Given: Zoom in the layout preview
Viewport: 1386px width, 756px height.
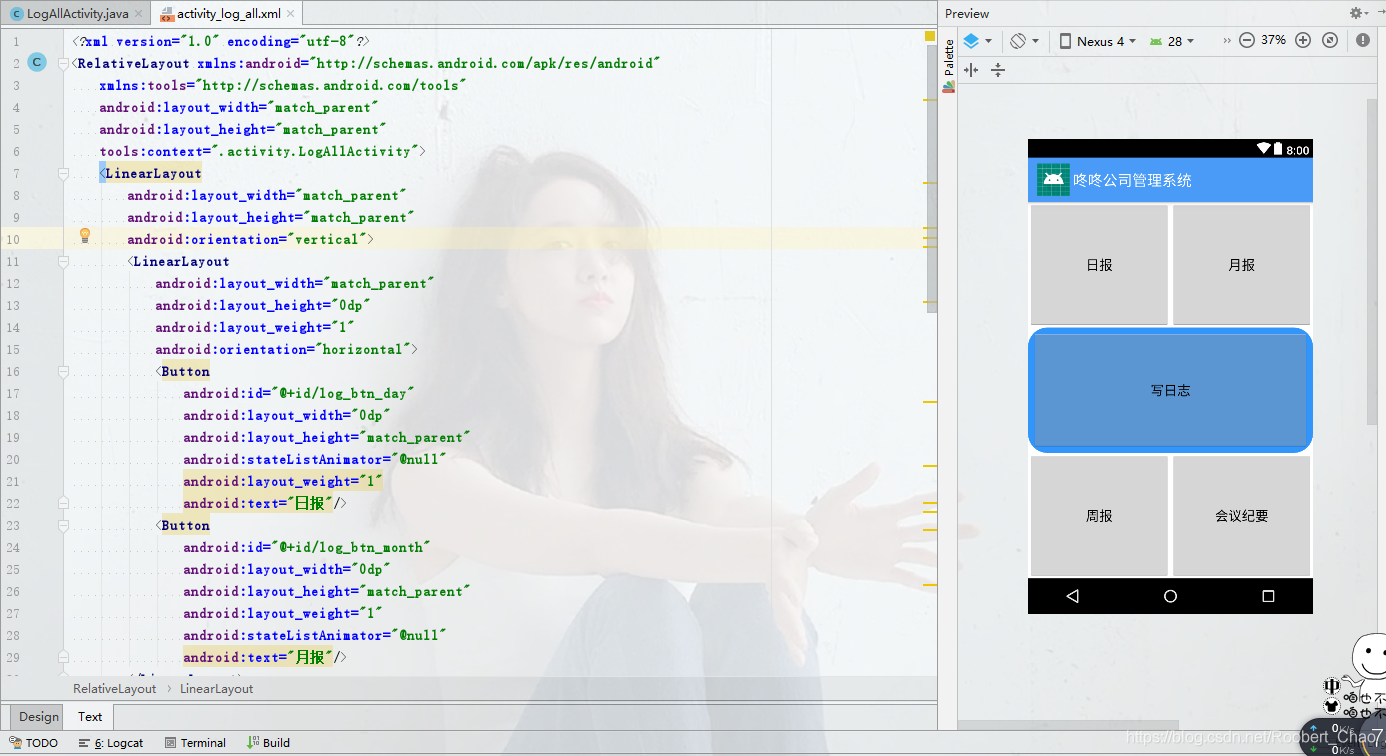Looking at the screenshot, I should [1303, 41].
